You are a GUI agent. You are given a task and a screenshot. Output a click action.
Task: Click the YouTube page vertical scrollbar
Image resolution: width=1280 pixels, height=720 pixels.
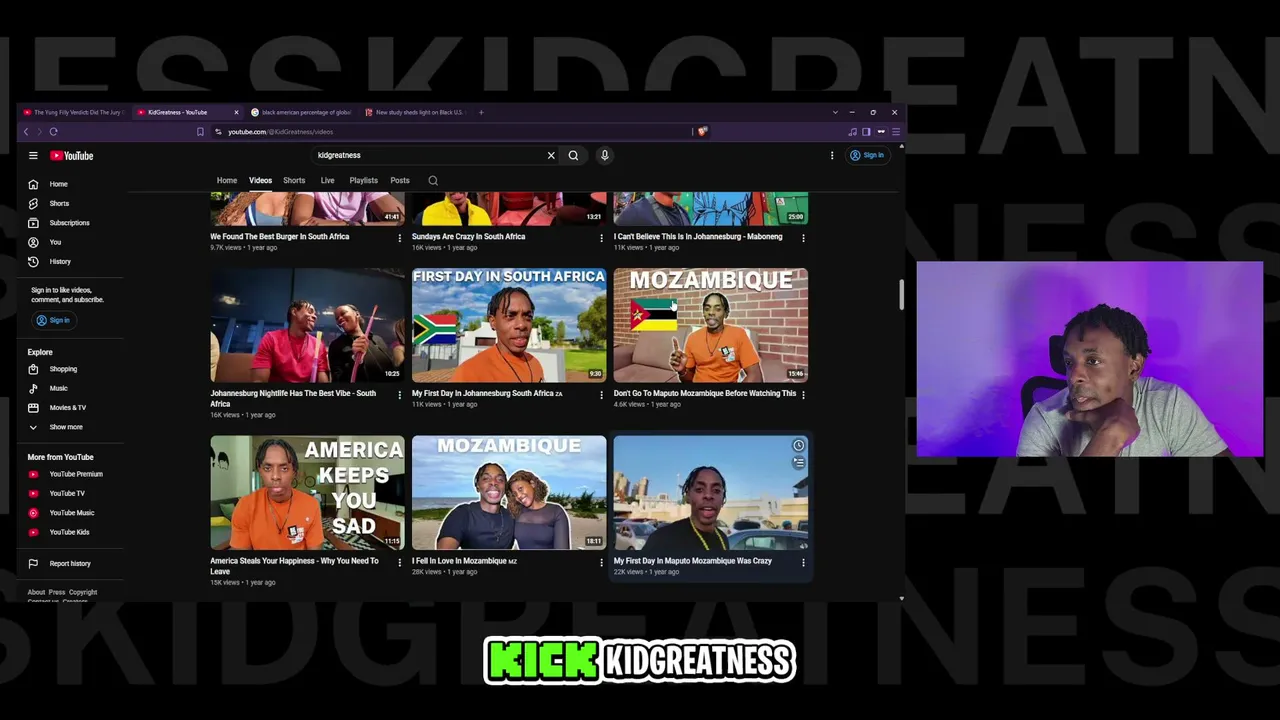point(902,295)
